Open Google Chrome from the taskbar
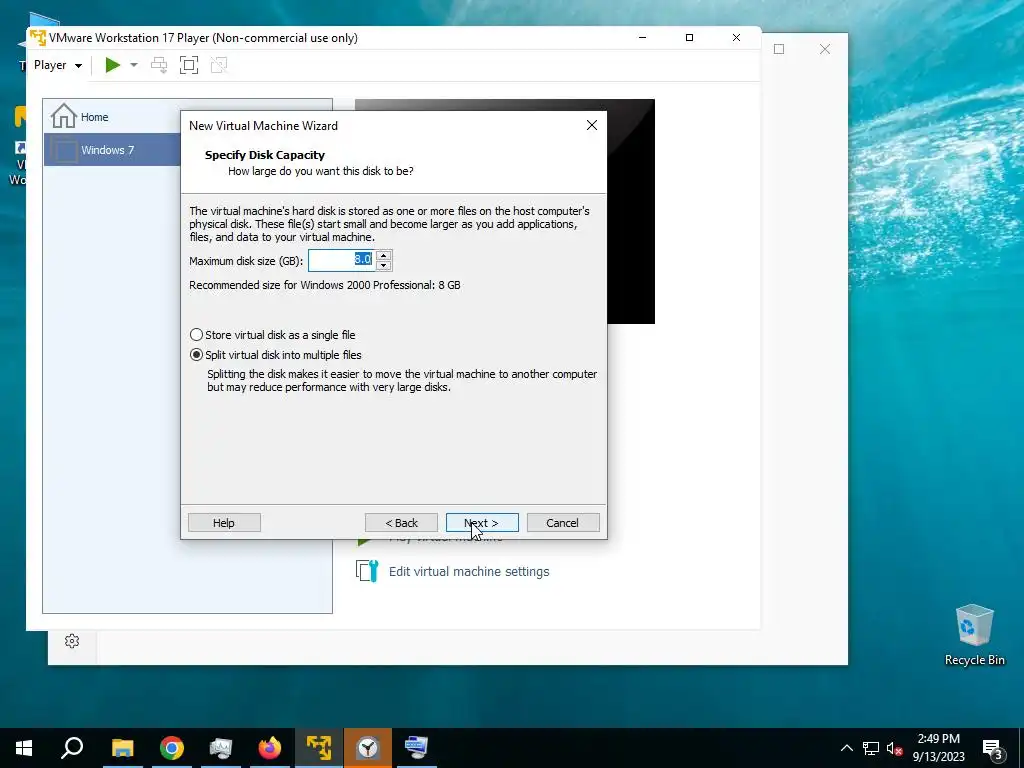The width and height of the screenshot is (1024, 768). click(172, 748)
